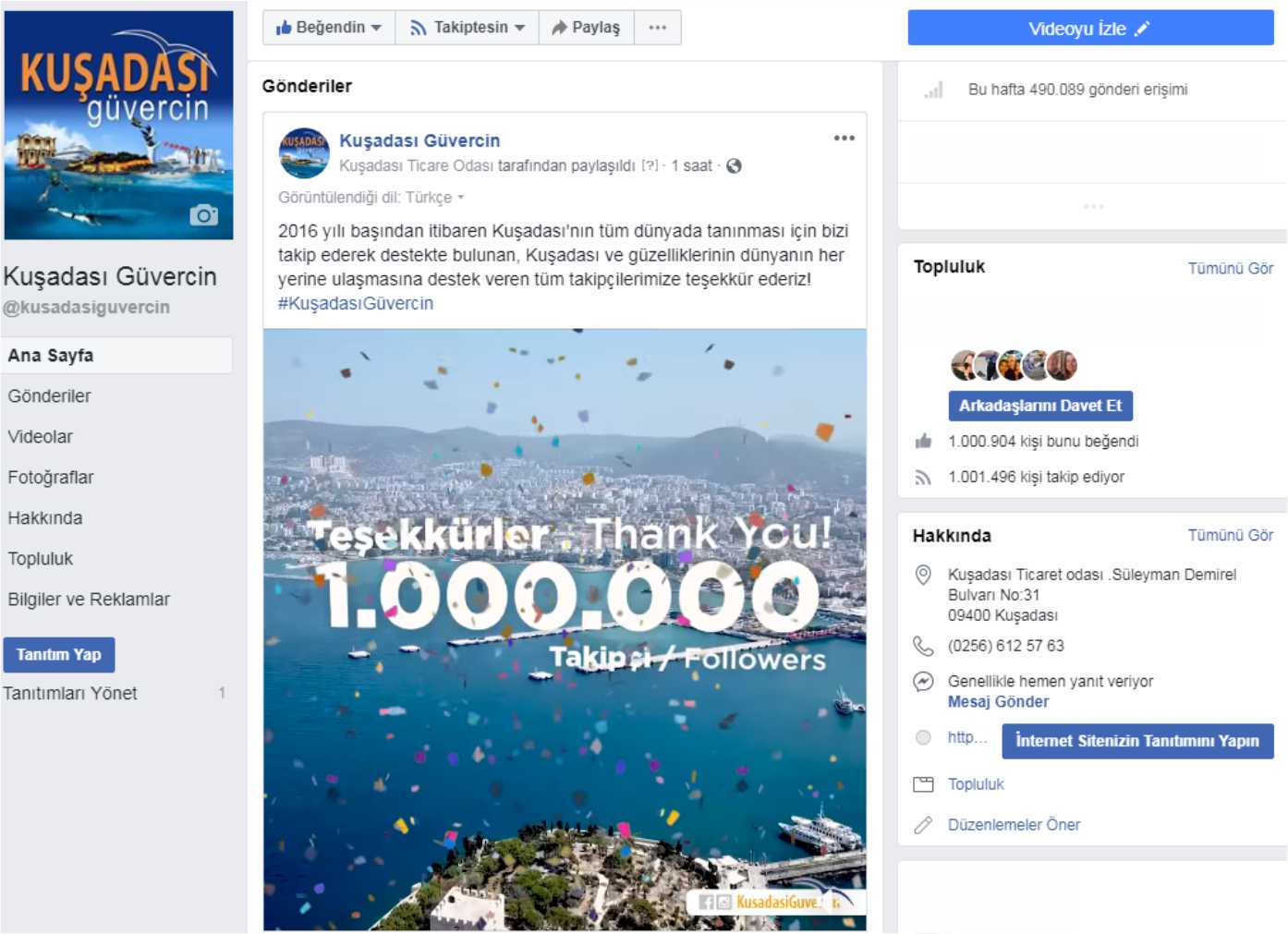Open Gönderiler in the sidebar
This screenshot has height=934, width=1288.
click(x=50, y=396)
